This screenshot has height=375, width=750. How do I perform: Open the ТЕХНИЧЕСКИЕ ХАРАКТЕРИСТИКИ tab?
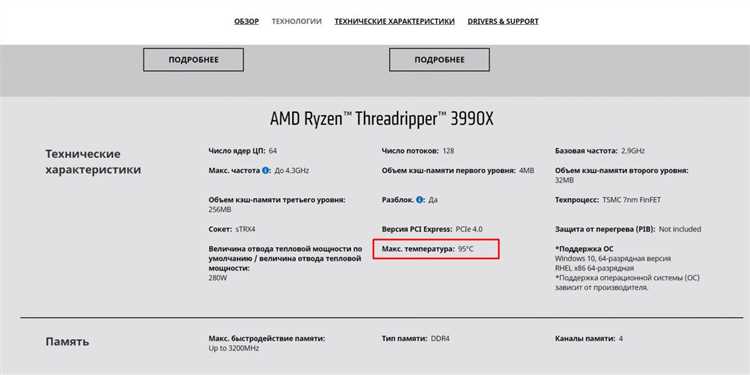coord(395,22)
